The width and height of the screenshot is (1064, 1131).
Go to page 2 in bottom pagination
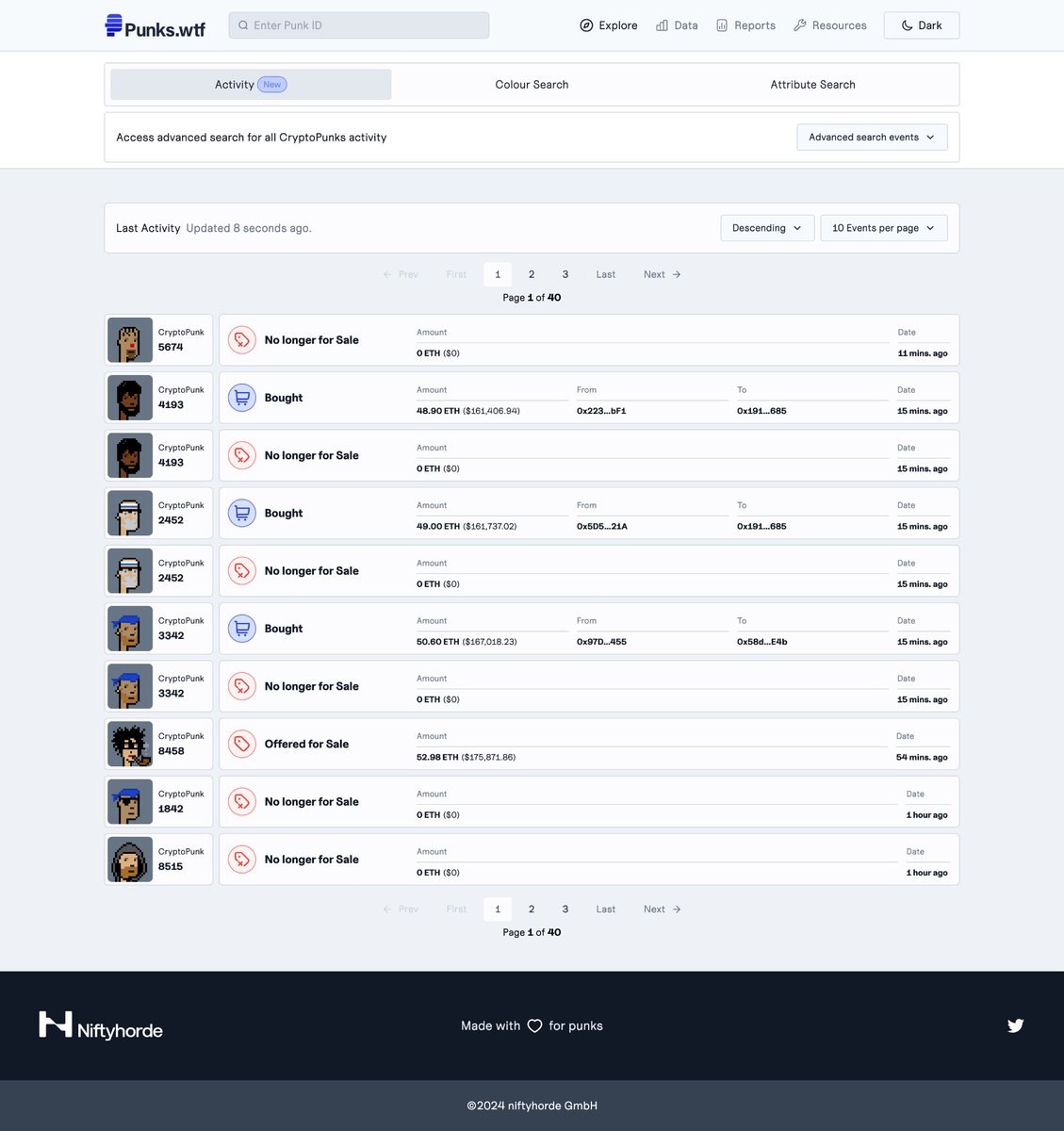532,910
